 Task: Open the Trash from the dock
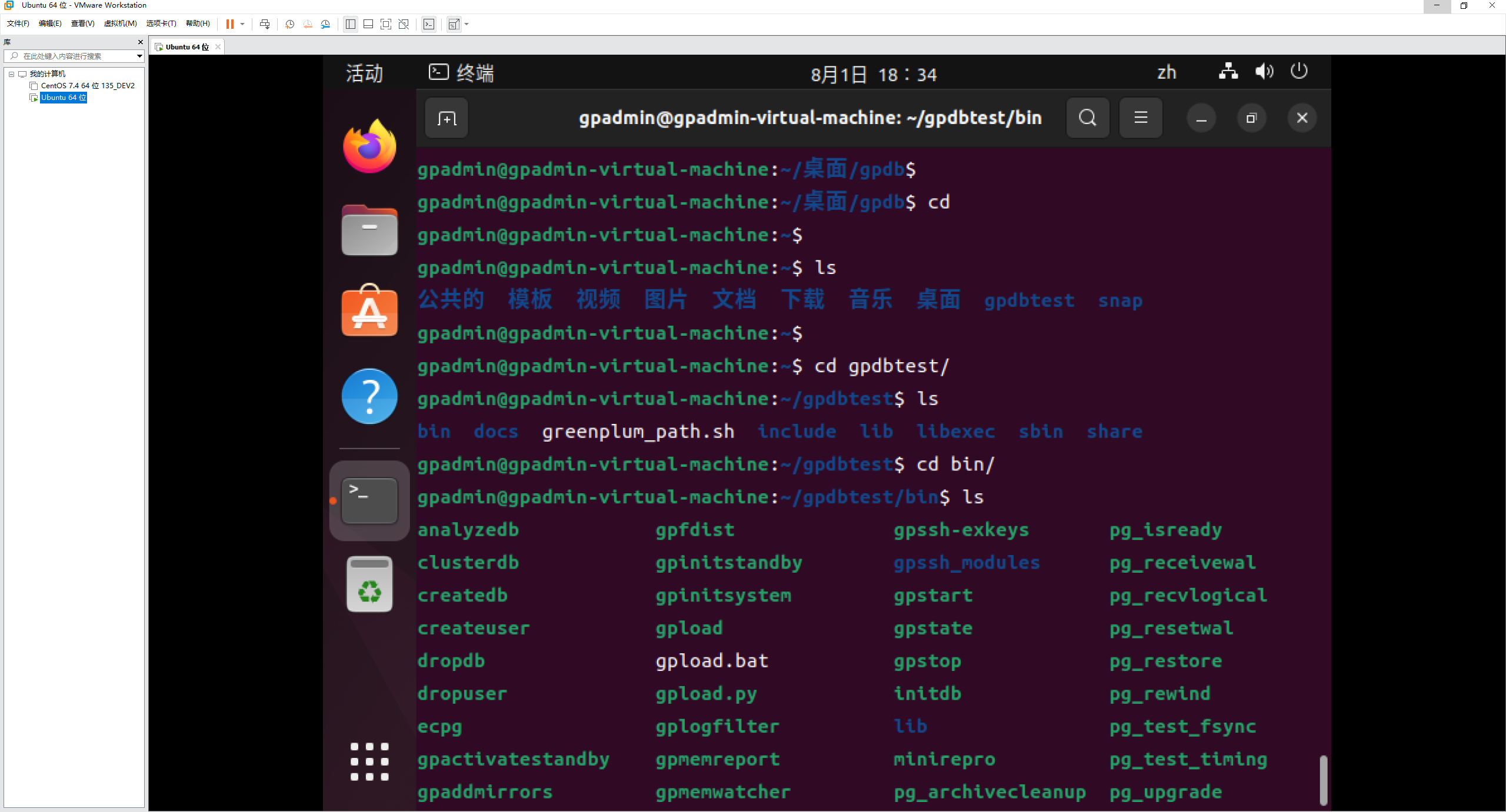[369, 584]
